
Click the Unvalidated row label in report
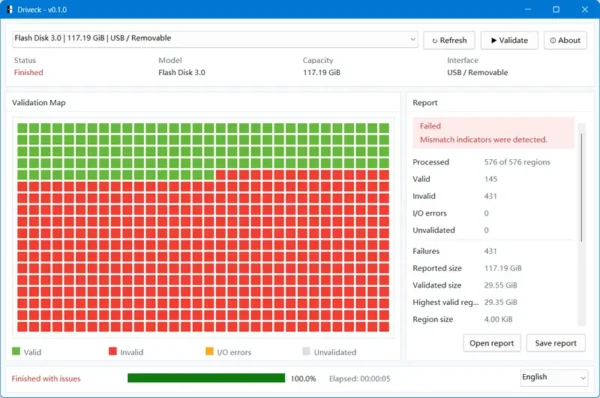434,230
